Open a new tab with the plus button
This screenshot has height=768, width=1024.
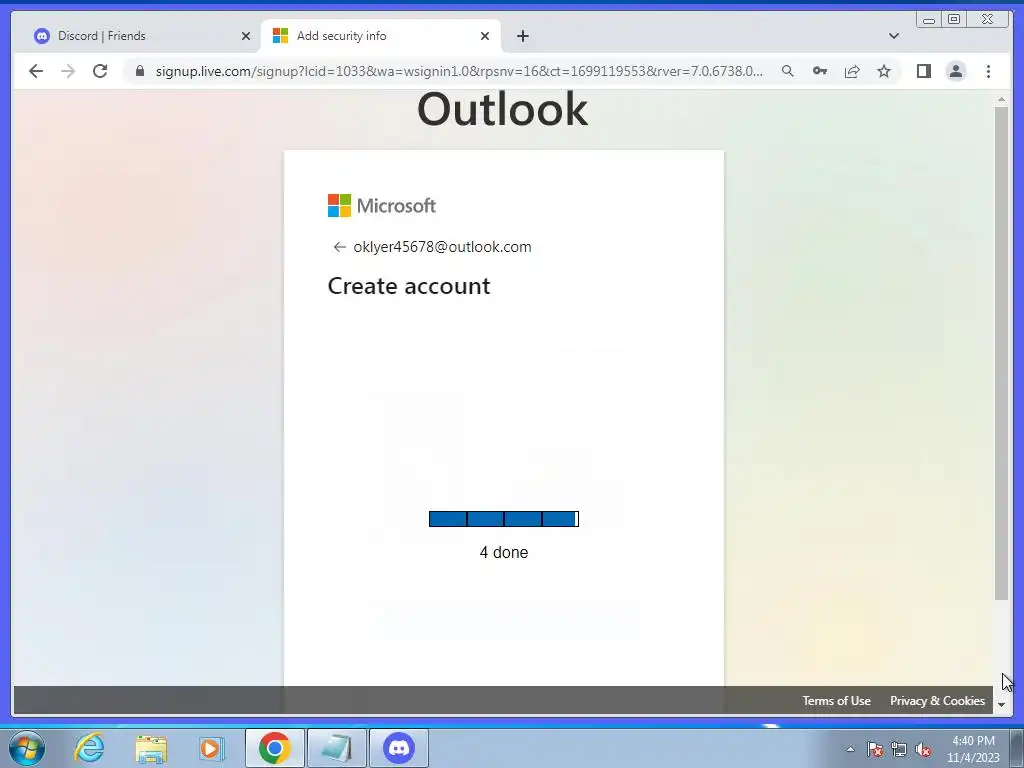pos(522,36)
